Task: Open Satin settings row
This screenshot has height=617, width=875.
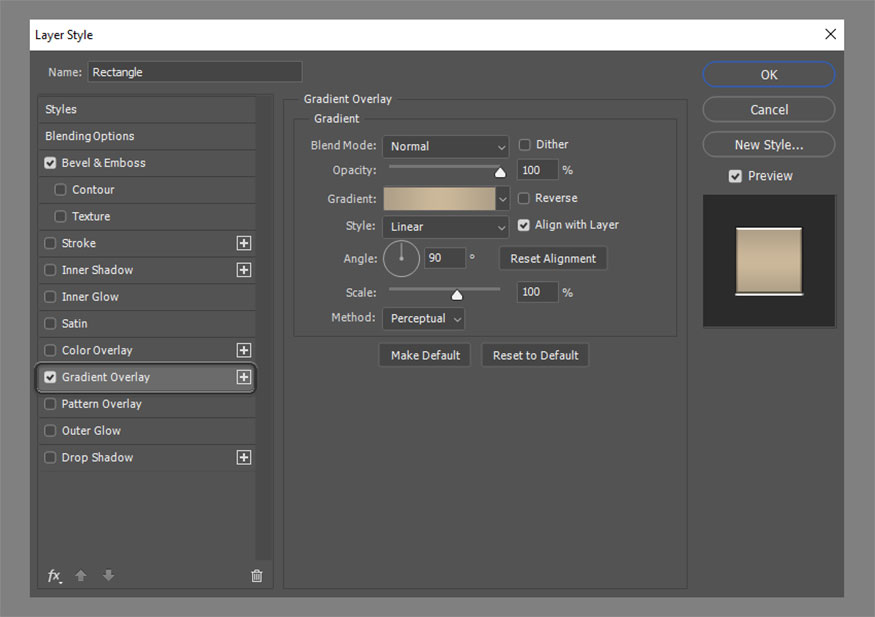Action: (147, 324)
